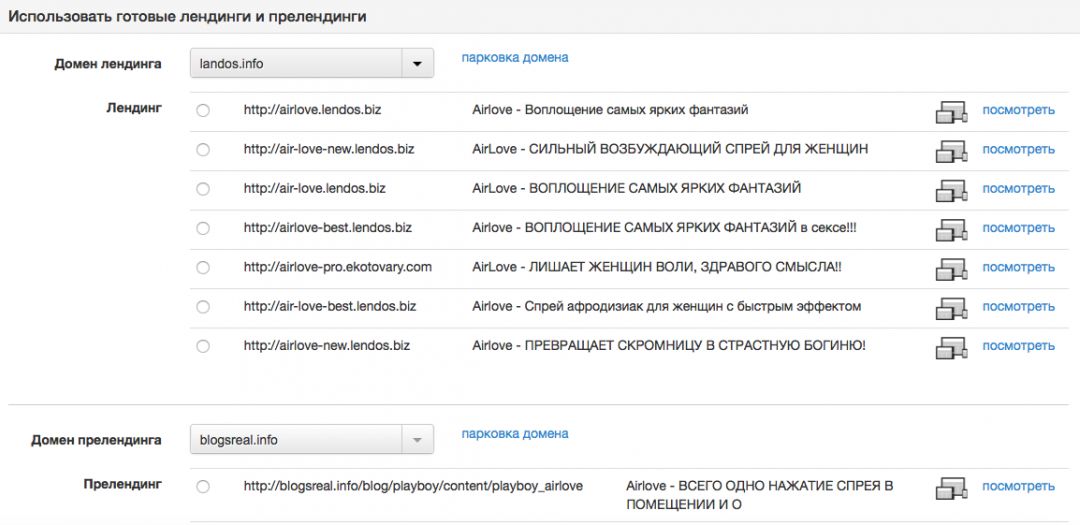Viewport: 1080px width, 525px height.
Task: Click 'посмотреть' link for air-love.lendos.biz
Action: tap(1018, 189)
